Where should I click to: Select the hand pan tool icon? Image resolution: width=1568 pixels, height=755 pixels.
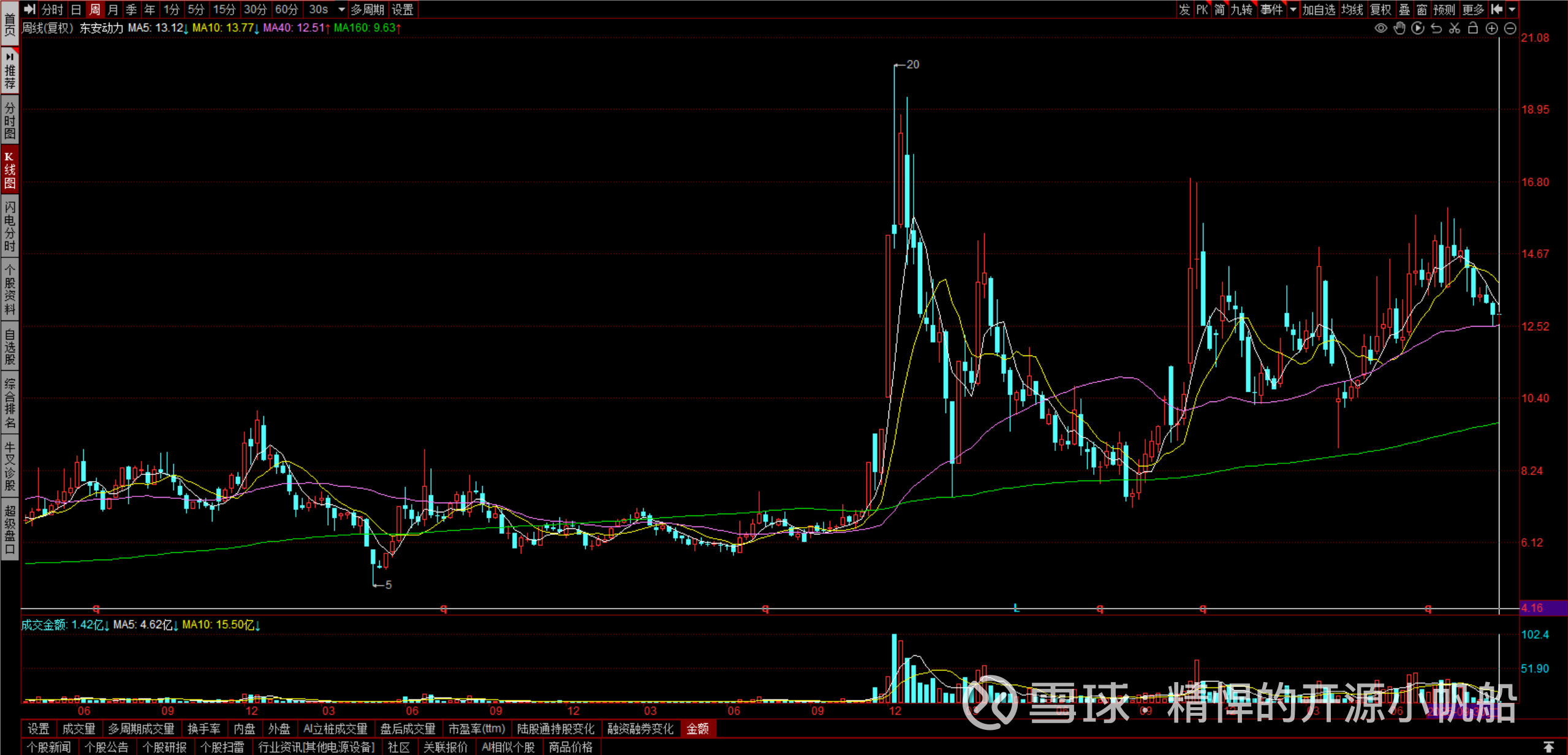pos(1399,28)
